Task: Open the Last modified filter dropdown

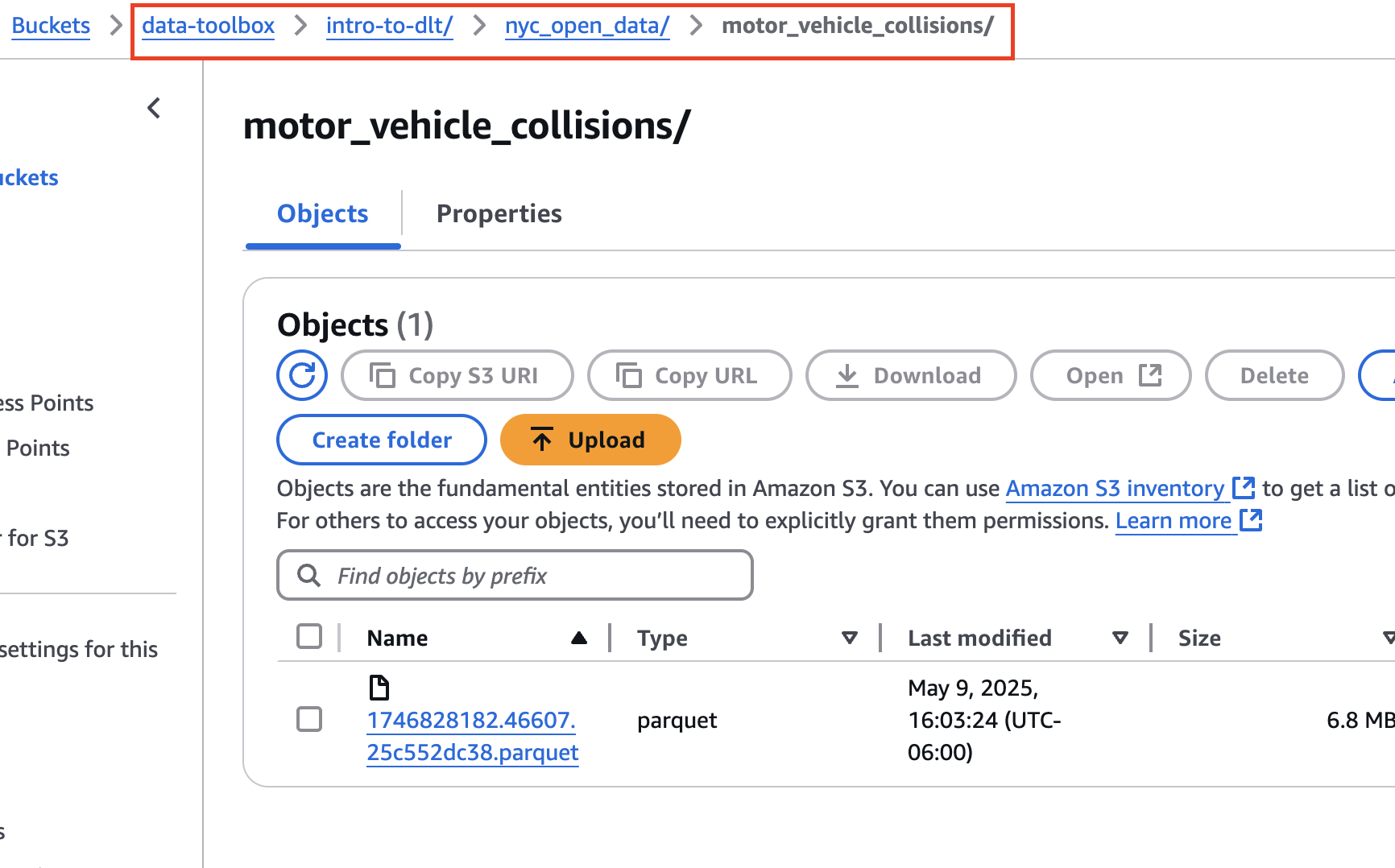Action: pyautogui.click(x=1120, y=637)
